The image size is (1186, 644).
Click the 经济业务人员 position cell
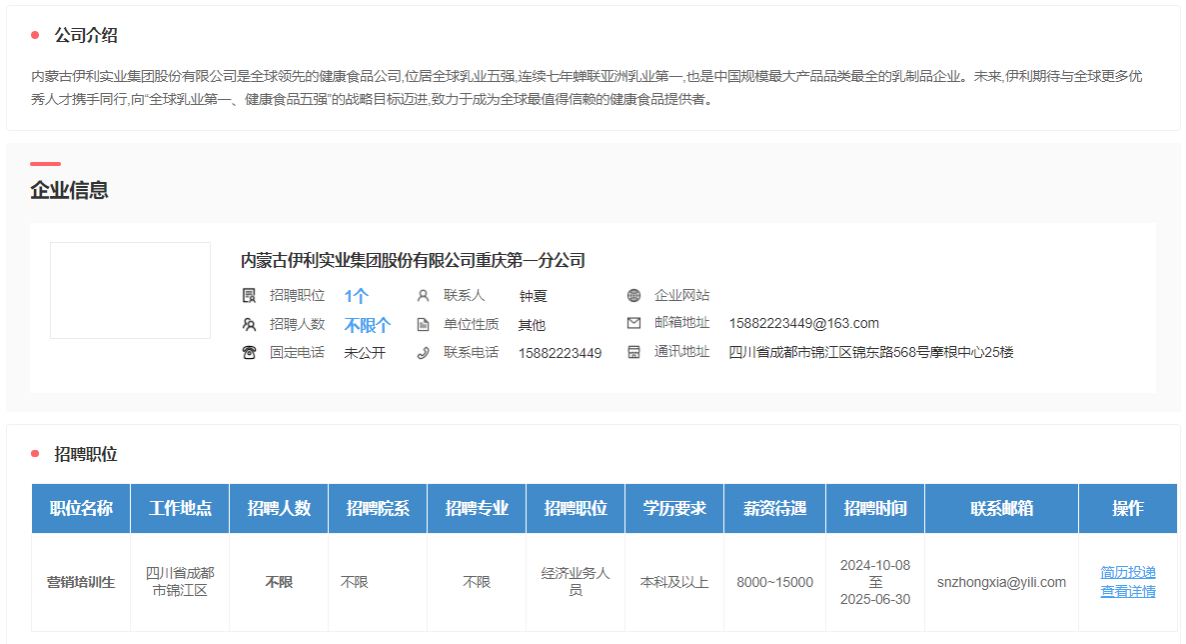tap(576, 582)
